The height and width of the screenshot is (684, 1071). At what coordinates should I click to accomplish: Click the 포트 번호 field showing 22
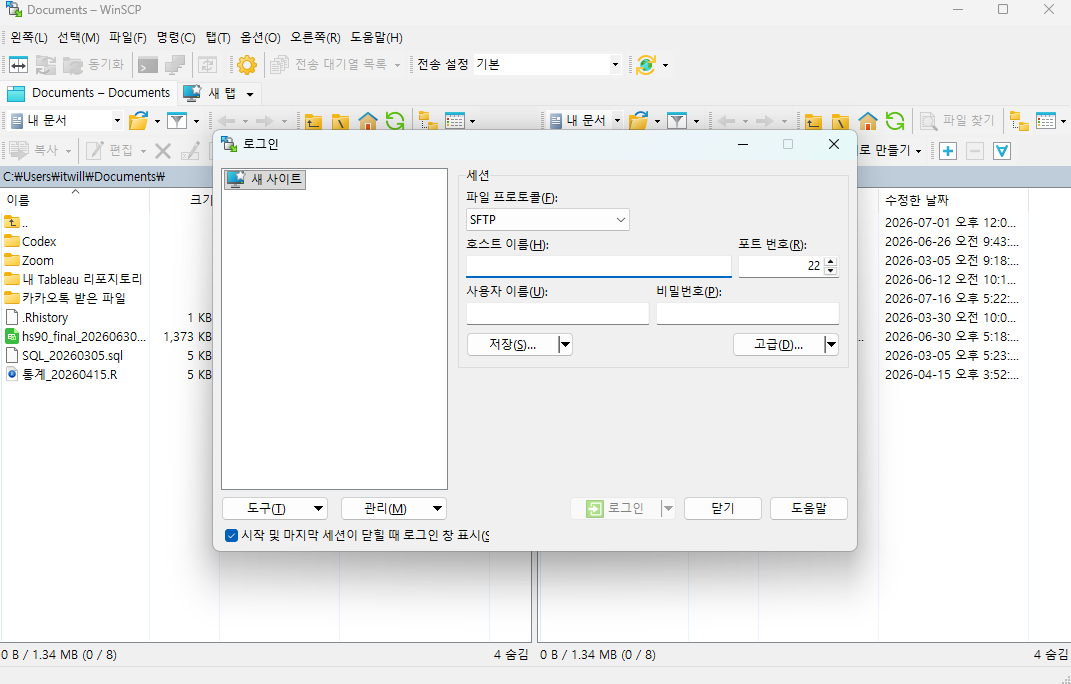coord(781,266)
